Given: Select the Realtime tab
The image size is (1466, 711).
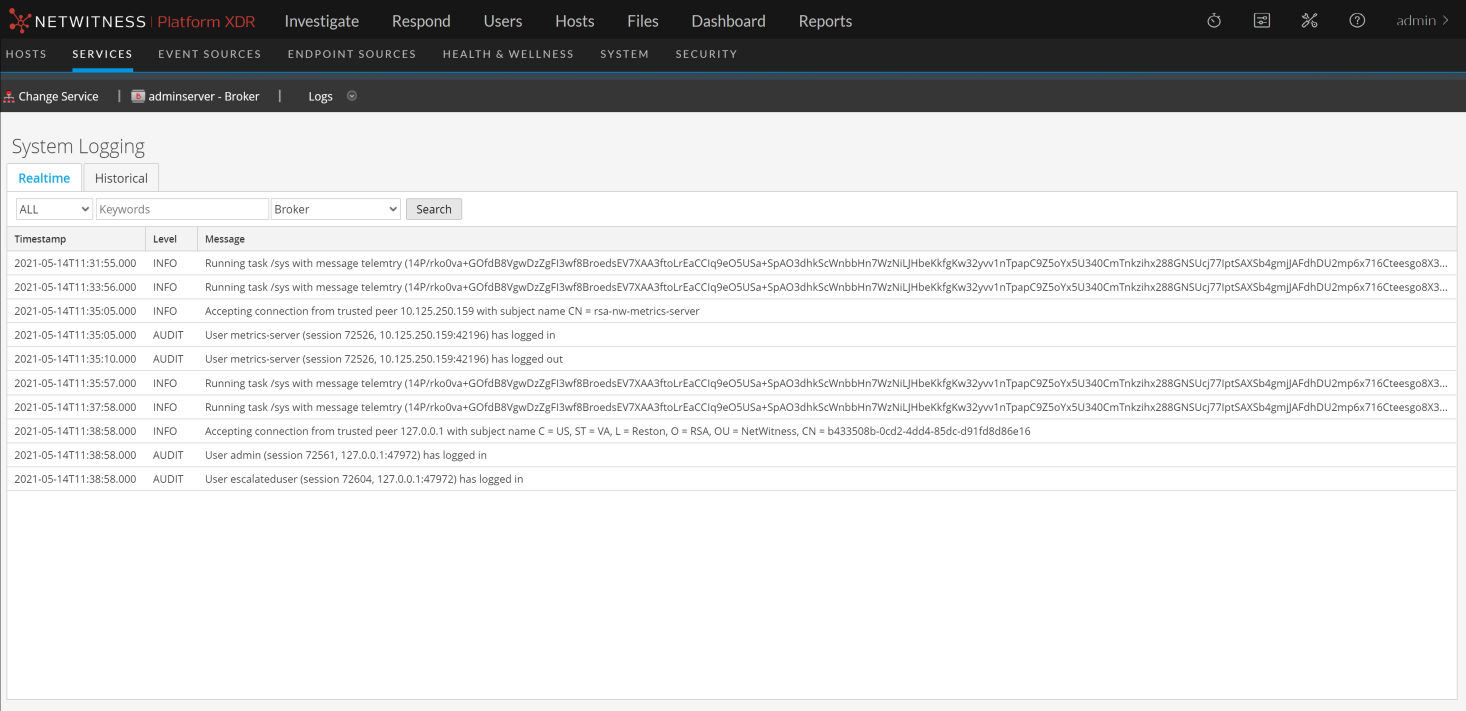Looking at the screenshot, I should (44, 178).
